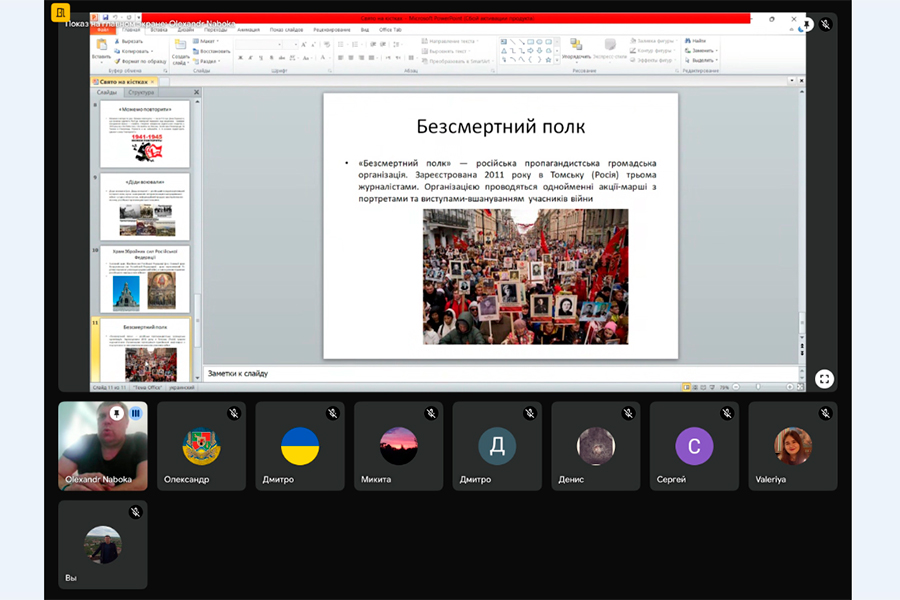The image size is (900, 600).
Task: Open the Анимация ribbon tab
Action: [x=248, y=30]
